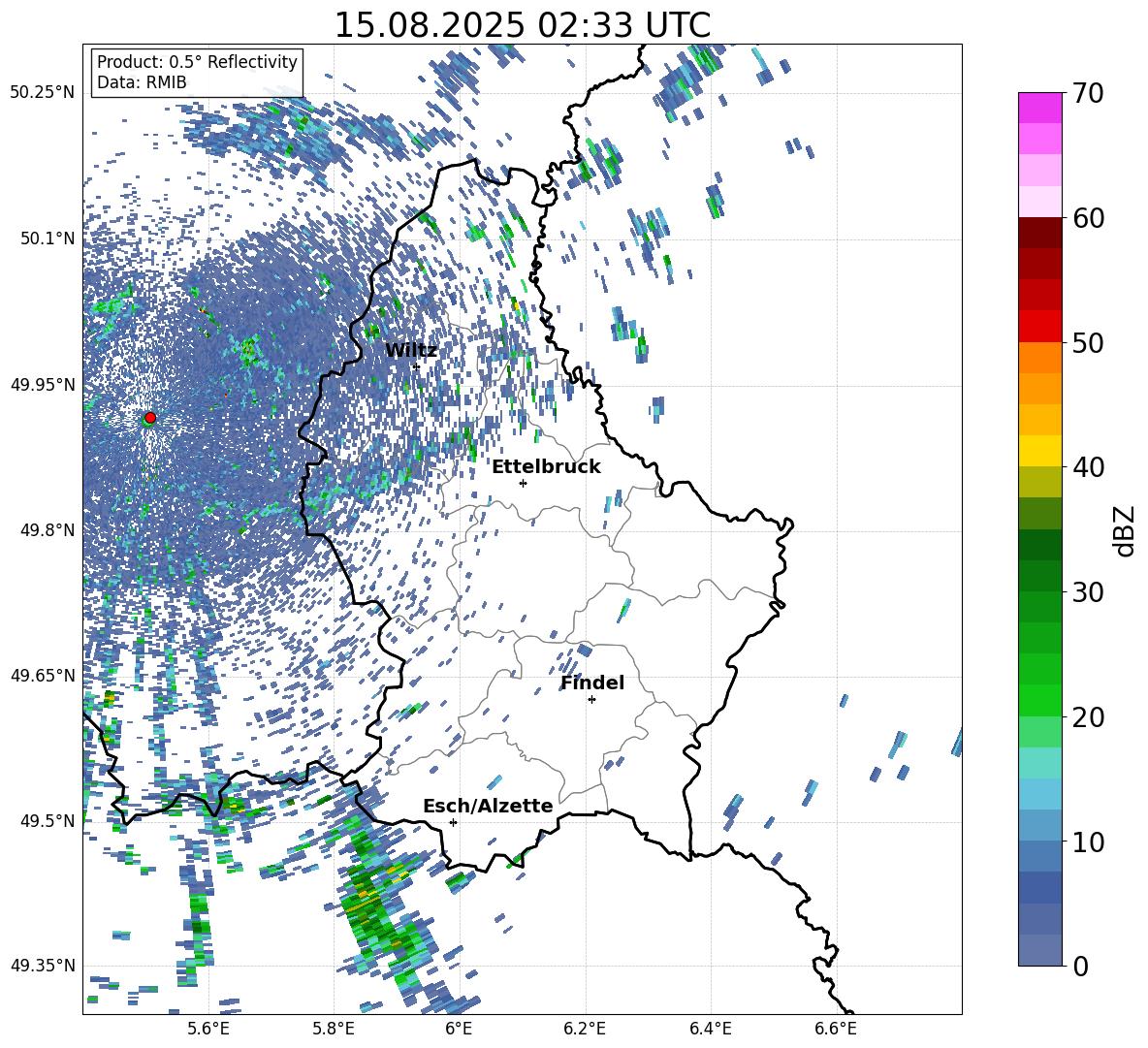Click the 60 tick on colorbar
This screenshot has width=1148, height=1048.
click(1087, 218)
